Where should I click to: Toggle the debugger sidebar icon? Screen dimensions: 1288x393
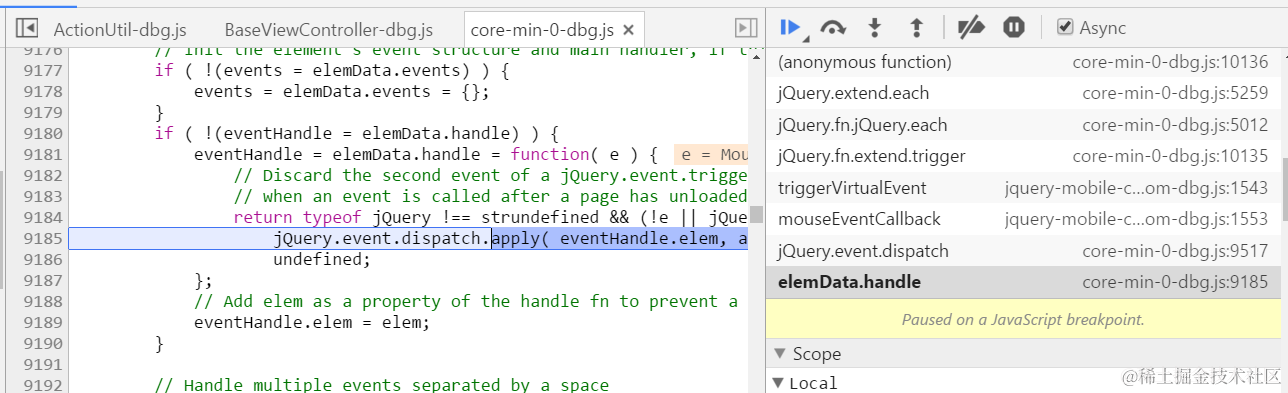[745, 28]
